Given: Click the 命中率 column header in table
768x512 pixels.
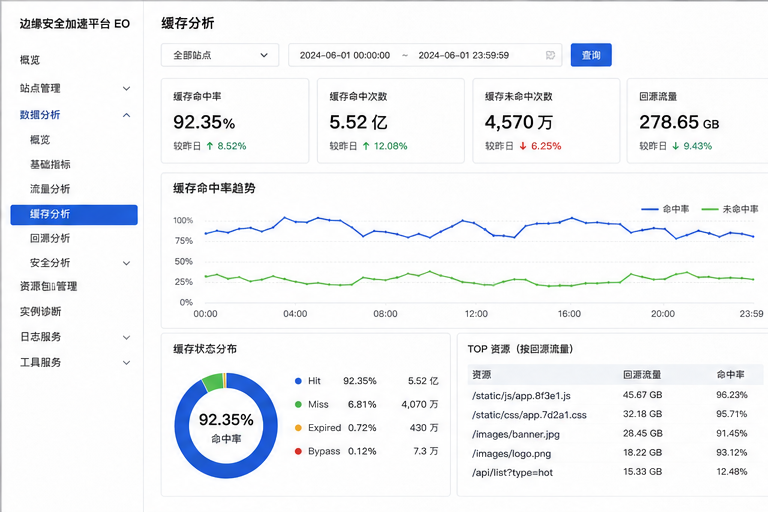Looking at the screenshot, I should click(x=730, y=375).
